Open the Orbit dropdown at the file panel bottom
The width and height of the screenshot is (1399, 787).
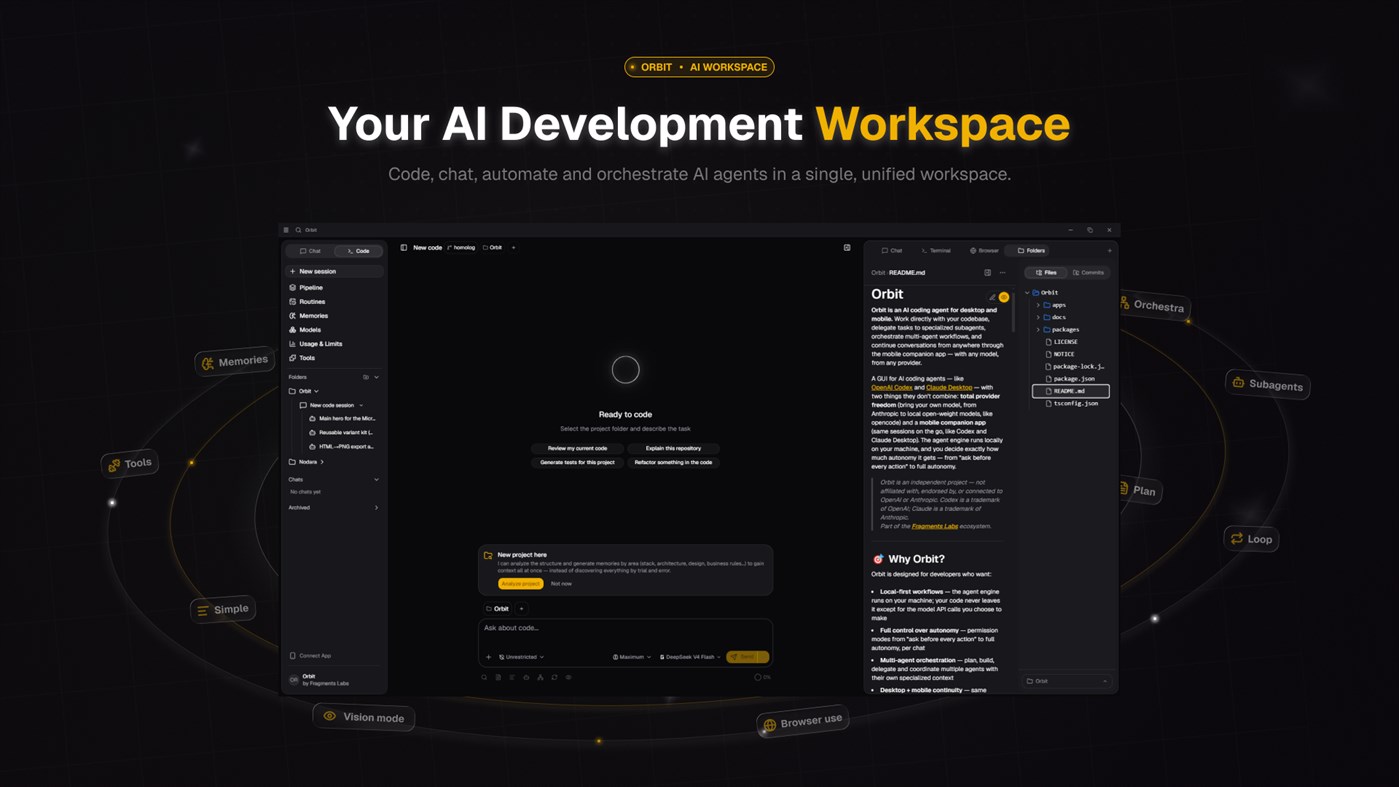(1066, 681)
